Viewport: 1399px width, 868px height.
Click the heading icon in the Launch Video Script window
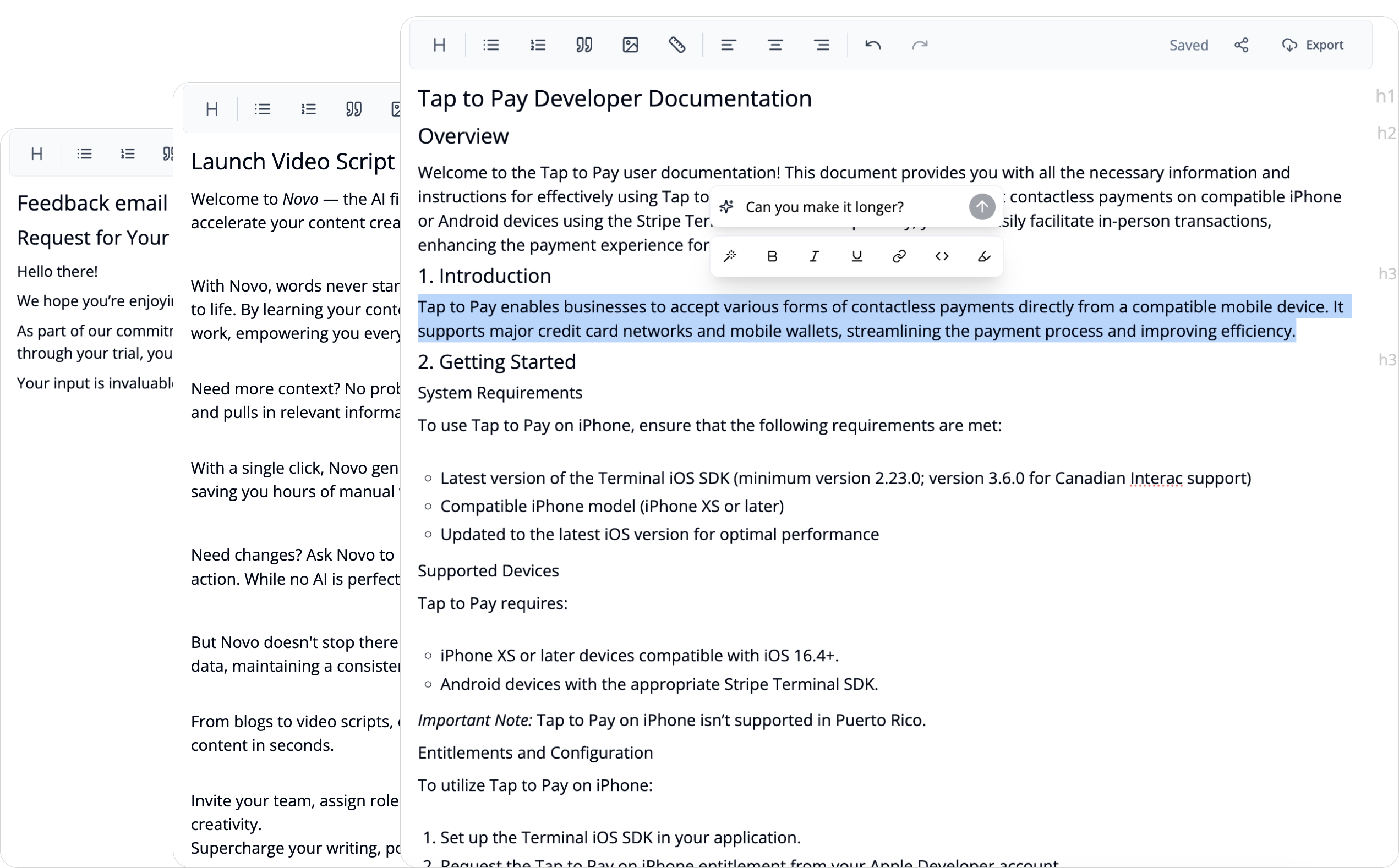point(212,109)
